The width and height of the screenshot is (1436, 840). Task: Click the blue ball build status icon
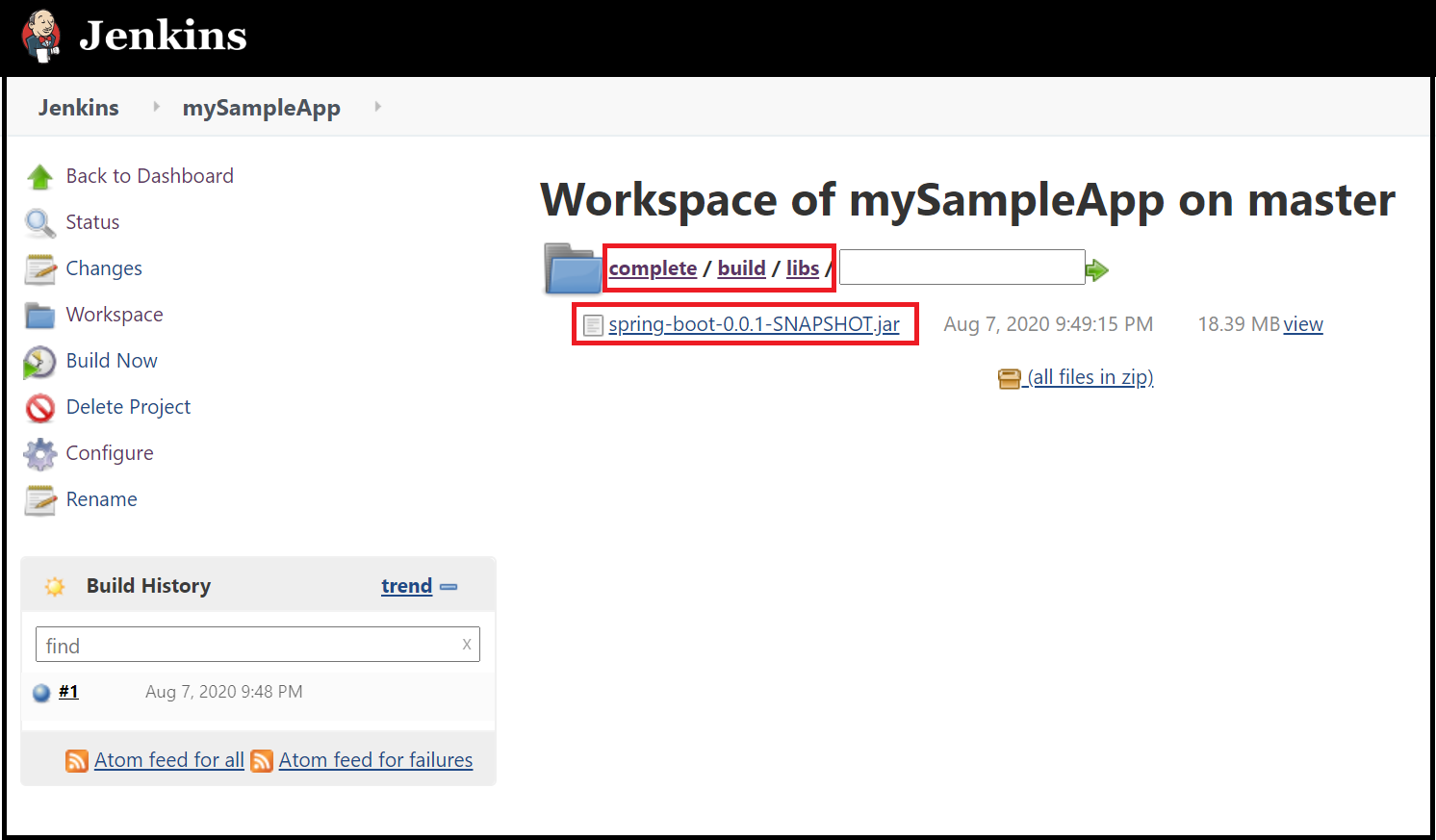point(39,691)
